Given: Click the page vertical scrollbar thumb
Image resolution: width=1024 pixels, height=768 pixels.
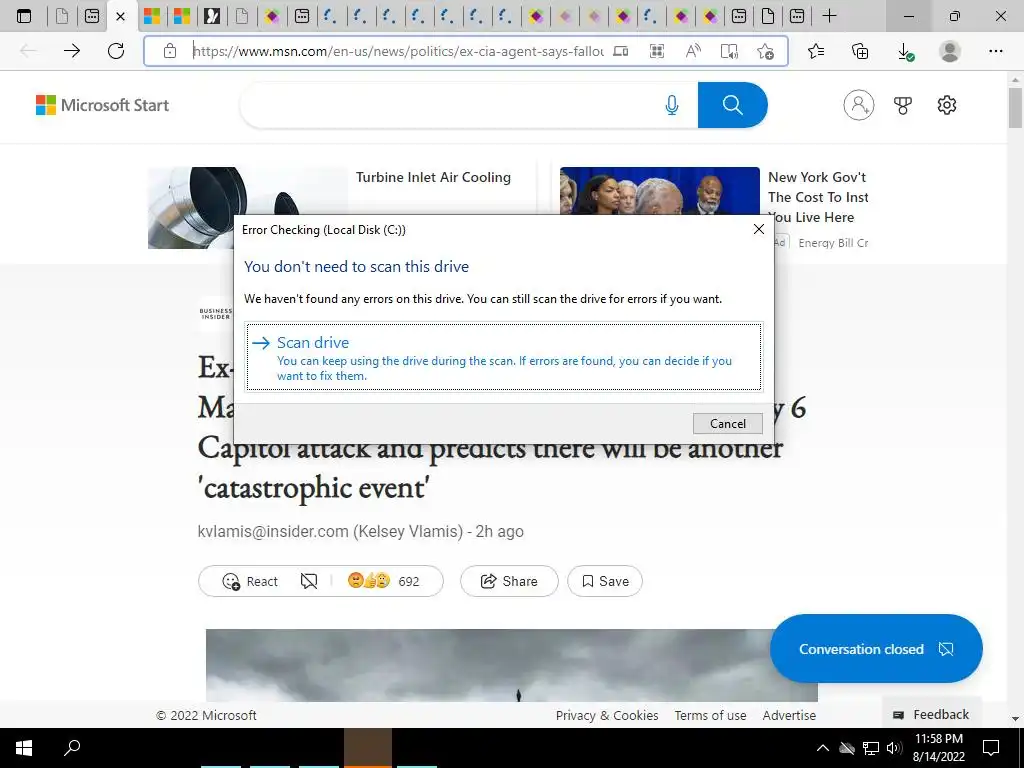Looking at the screenshot, I should [1015, 108].
